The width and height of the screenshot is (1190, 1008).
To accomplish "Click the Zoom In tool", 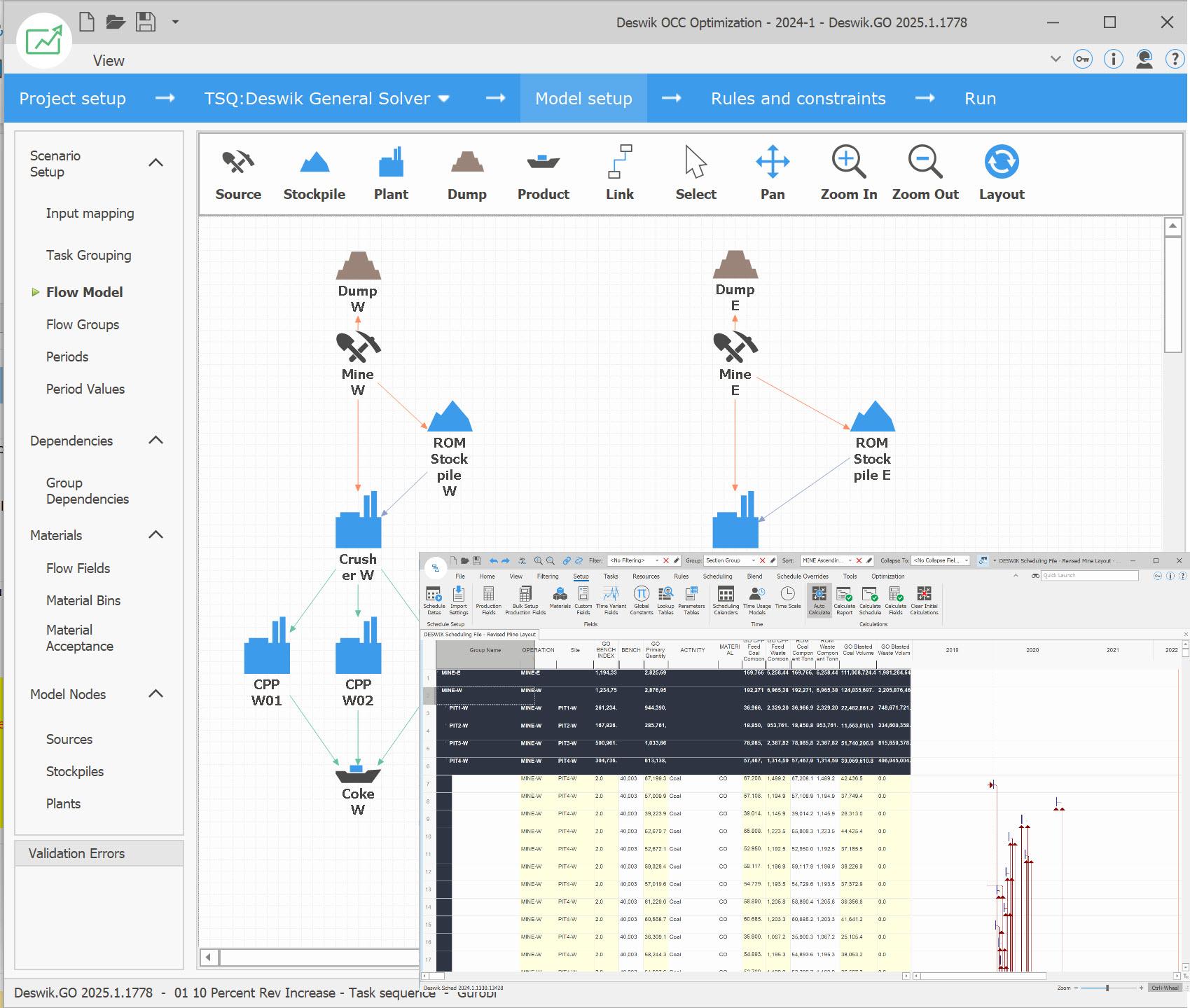I will pyautogui.click(x=849, y=174).
